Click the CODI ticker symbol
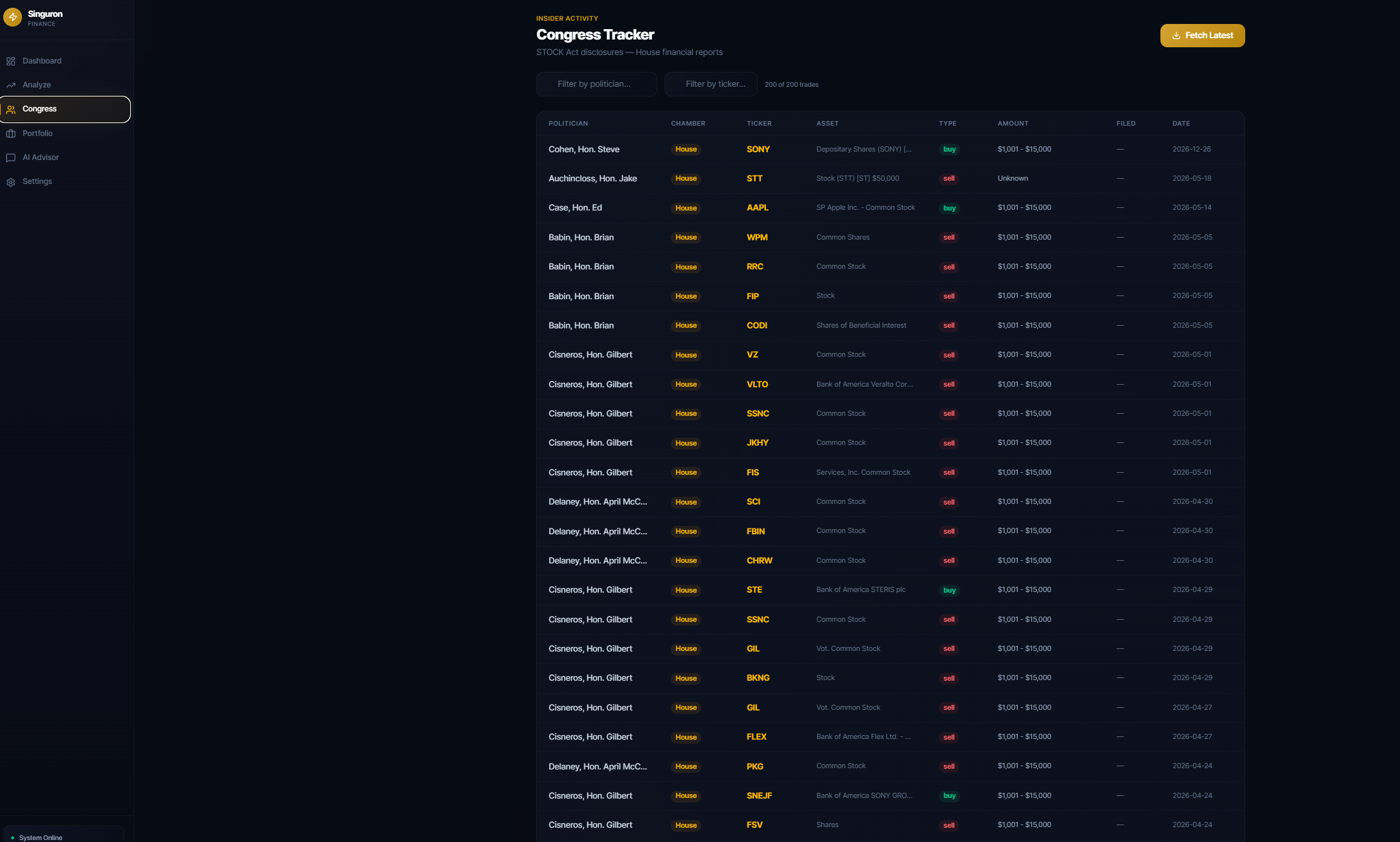Image resolution: width=1400 pixels, height=842 pixels. pos(756,325)
